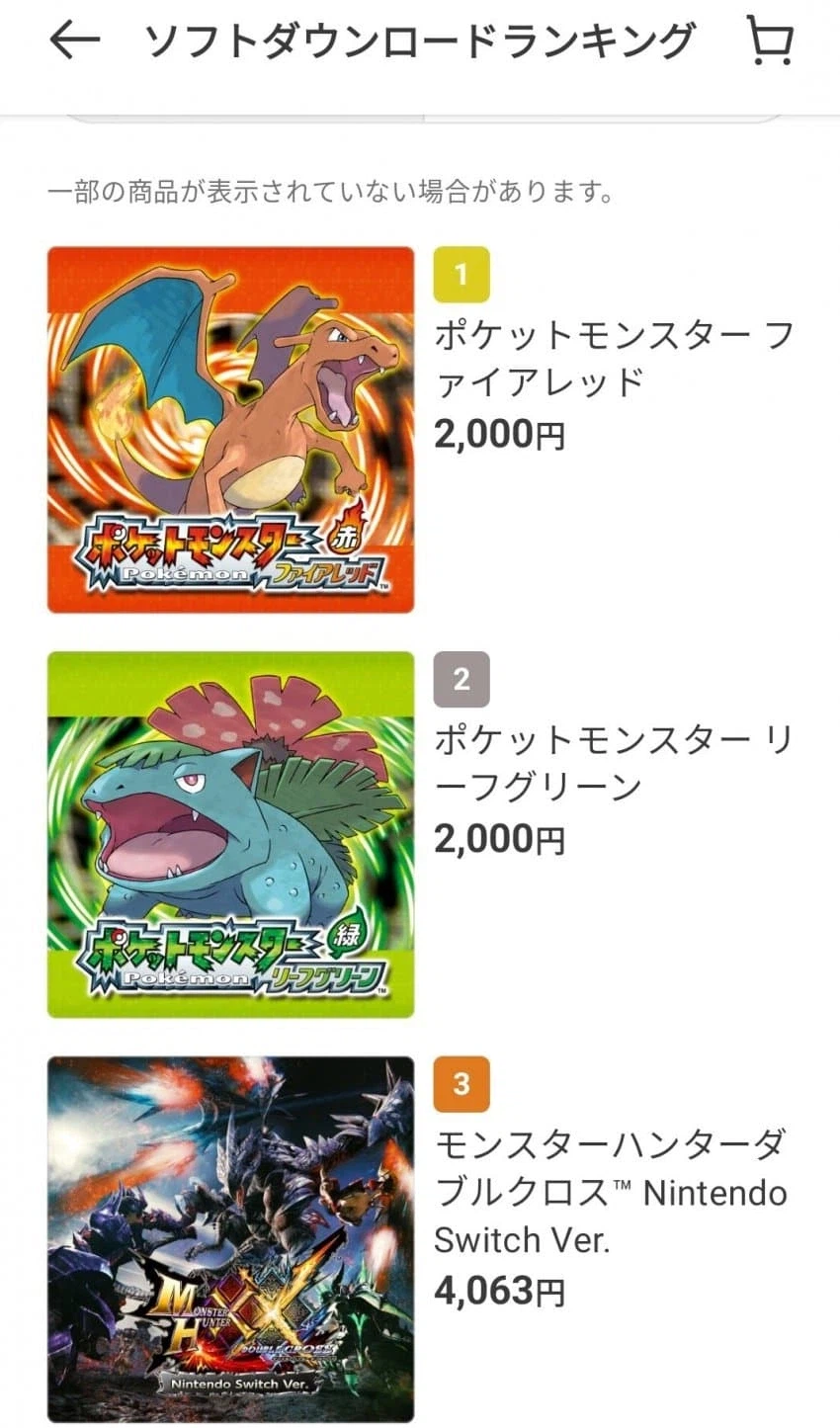Tap the 2,000円 price under LeafGreen
The width and height of the screenshot is (840, 1428).
point(499,839)
